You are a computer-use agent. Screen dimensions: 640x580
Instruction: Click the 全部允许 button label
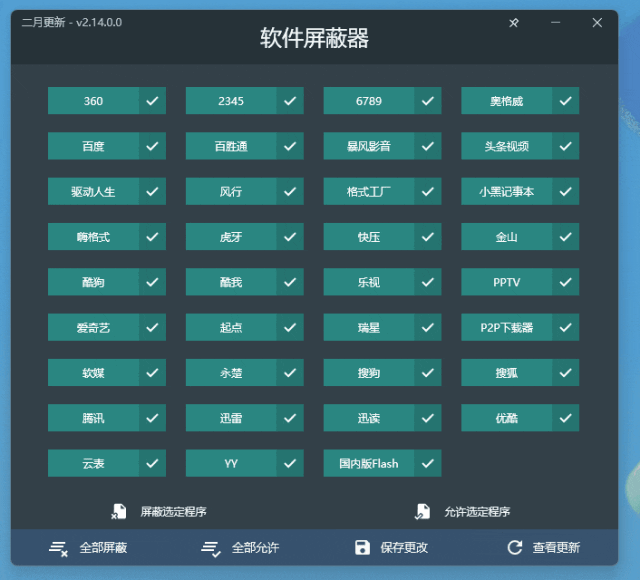click(256, 548)
